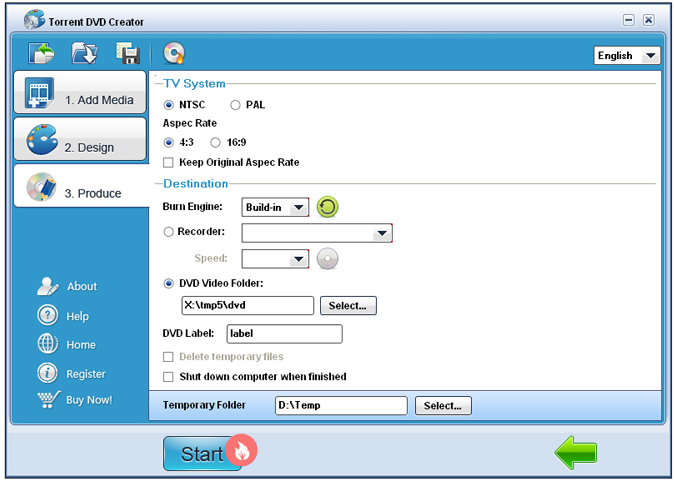This screenshot has height=481, width=674.
Task: Click the Temporary Folder path field
Action: pos(341,405)
